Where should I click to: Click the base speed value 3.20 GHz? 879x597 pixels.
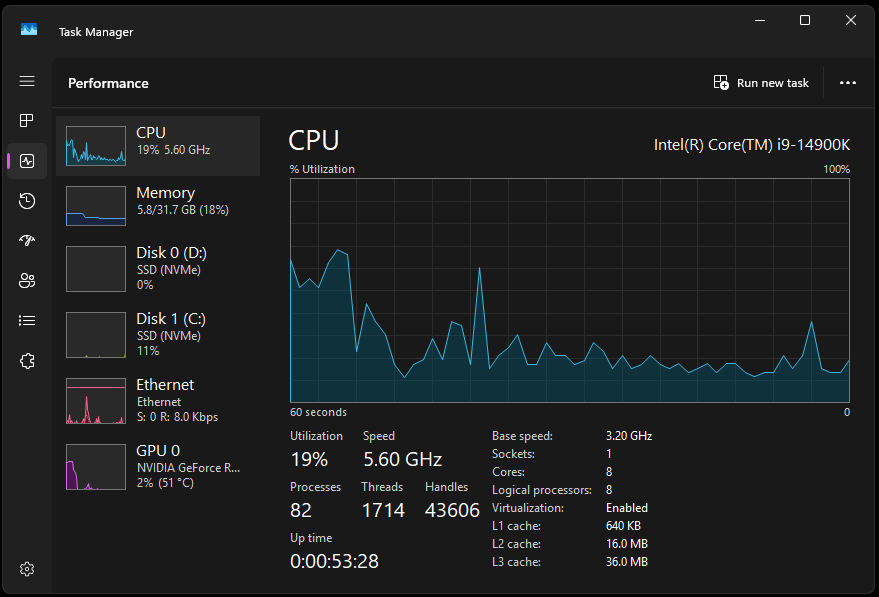pos(629,436)
